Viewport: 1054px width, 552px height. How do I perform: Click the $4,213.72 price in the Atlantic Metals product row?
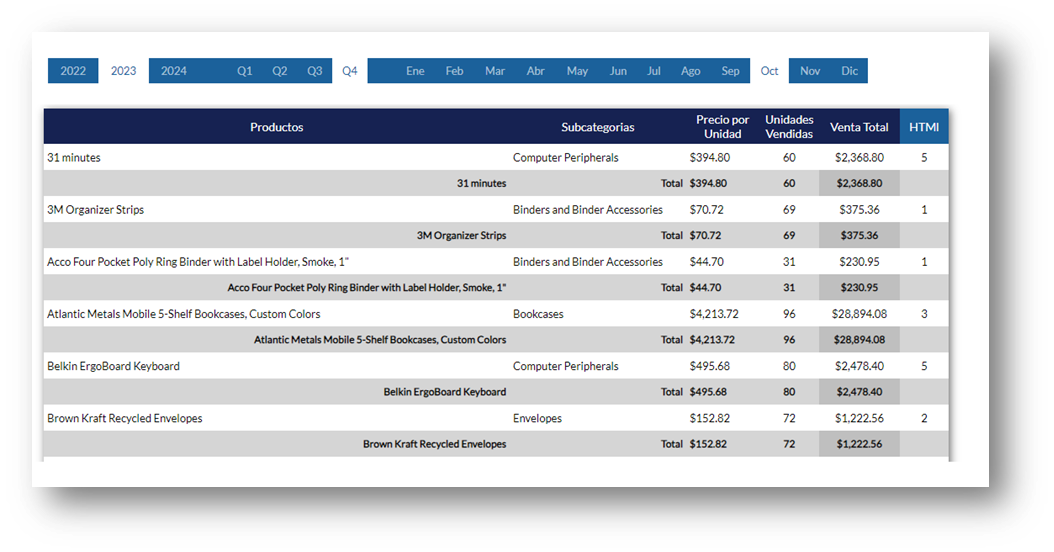point(714,314)
